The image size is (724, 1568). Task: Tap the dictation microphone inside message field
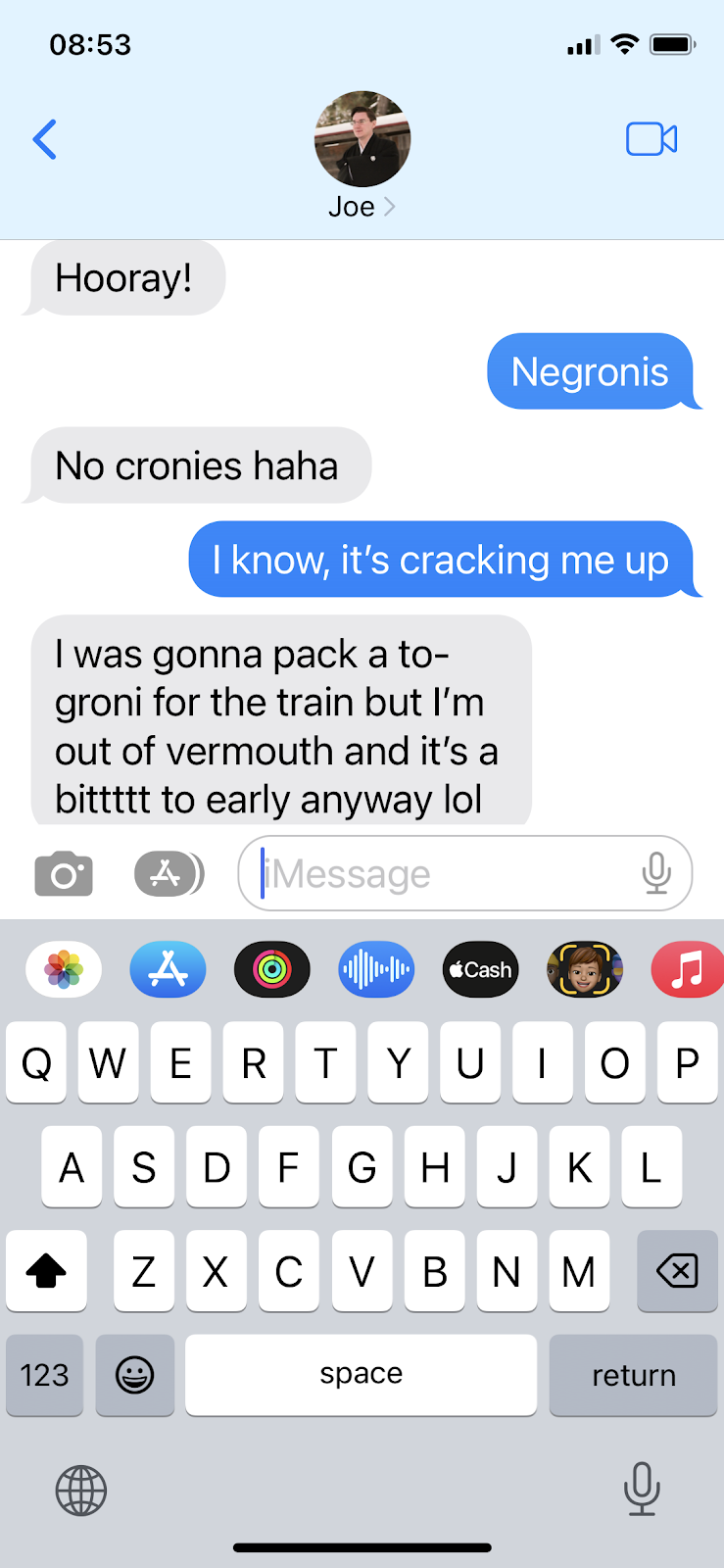[x=656, y=873]
